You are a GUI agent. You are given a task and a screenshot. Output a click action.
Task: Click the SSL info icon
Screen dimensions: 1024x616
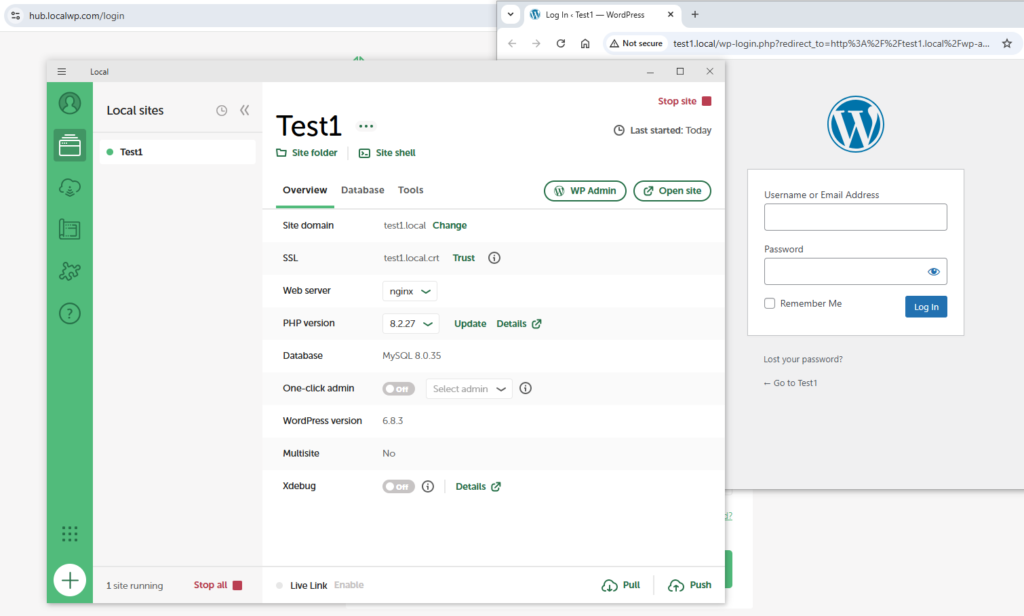pyautogui.click(x=494, y=258)
